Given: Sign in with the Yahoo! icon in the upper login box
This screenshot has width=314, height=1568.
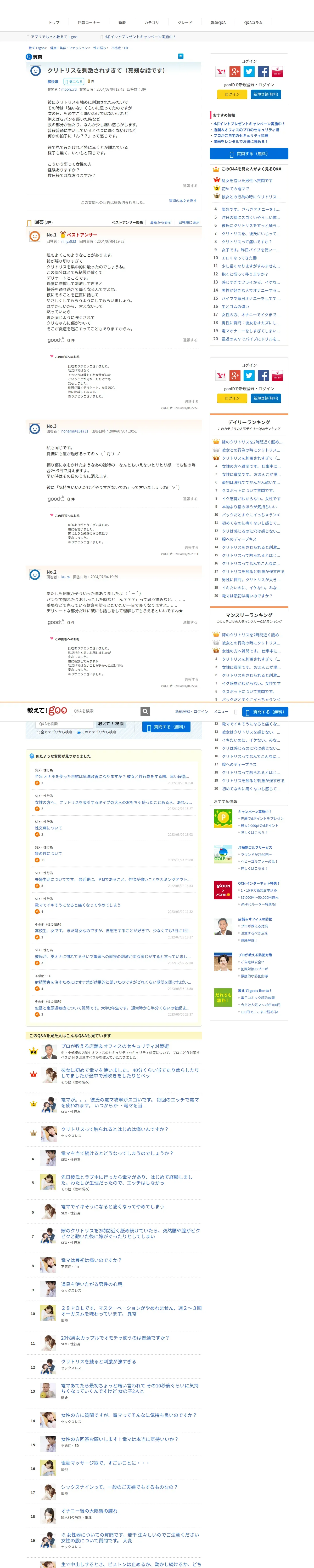Looking at the screenshot, I should (x=221, y=72).
